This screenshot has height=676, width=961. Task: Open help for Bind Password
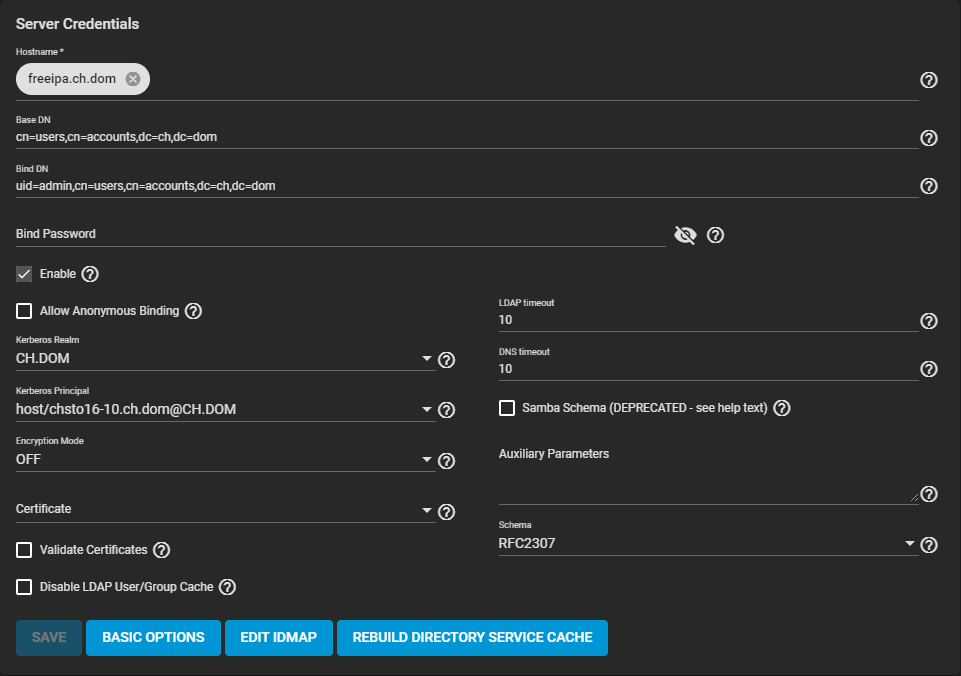tap(715, 235)
